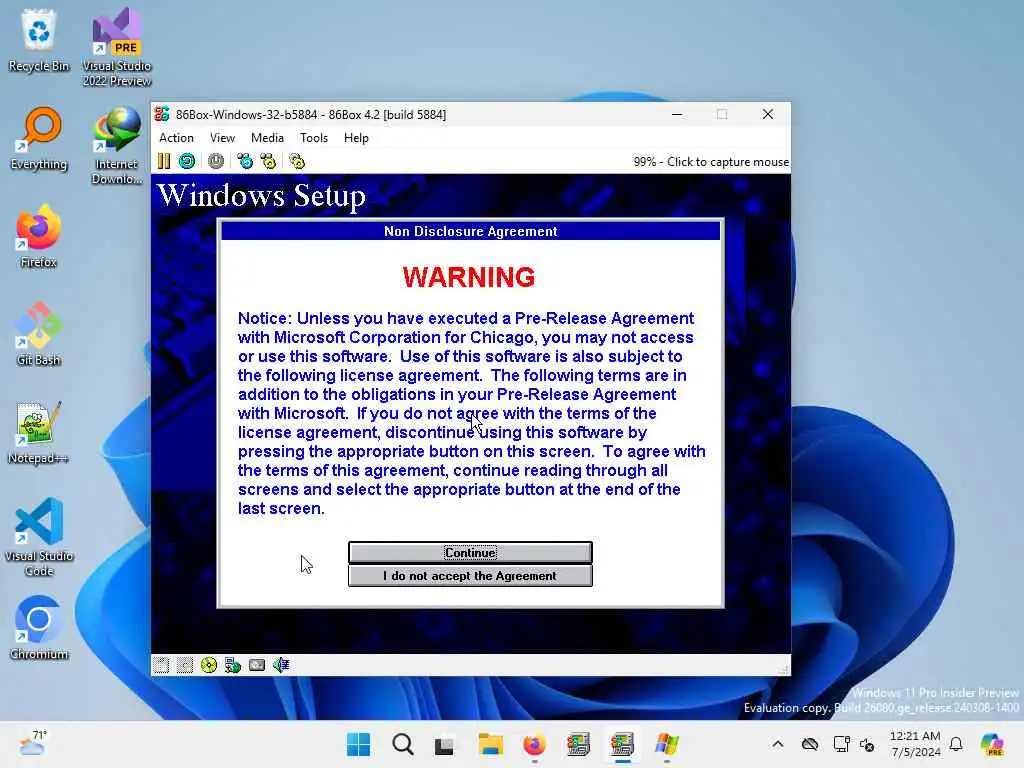The width and height of the screenshot is (1024, 768).
Task: Open clock showing 12:21 AM
Action: pyautogui.click(x=915, y=744)
